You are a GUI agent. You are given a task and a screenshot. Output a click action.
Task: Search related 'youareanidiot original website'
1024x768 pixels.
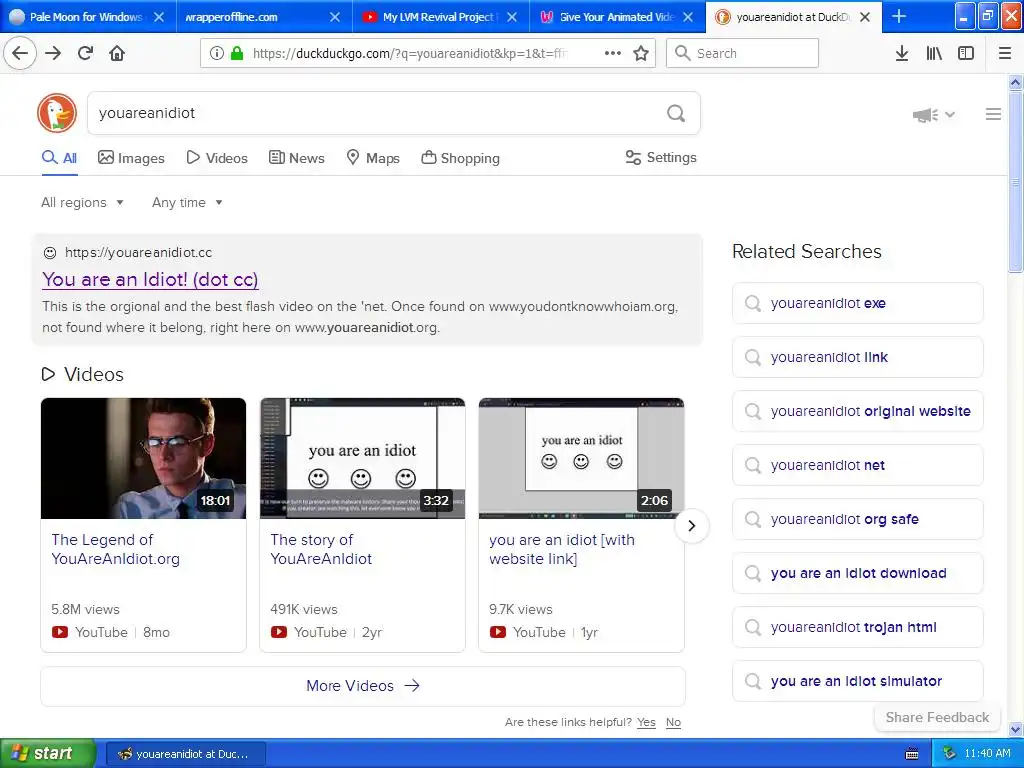(x=857, y=411)
